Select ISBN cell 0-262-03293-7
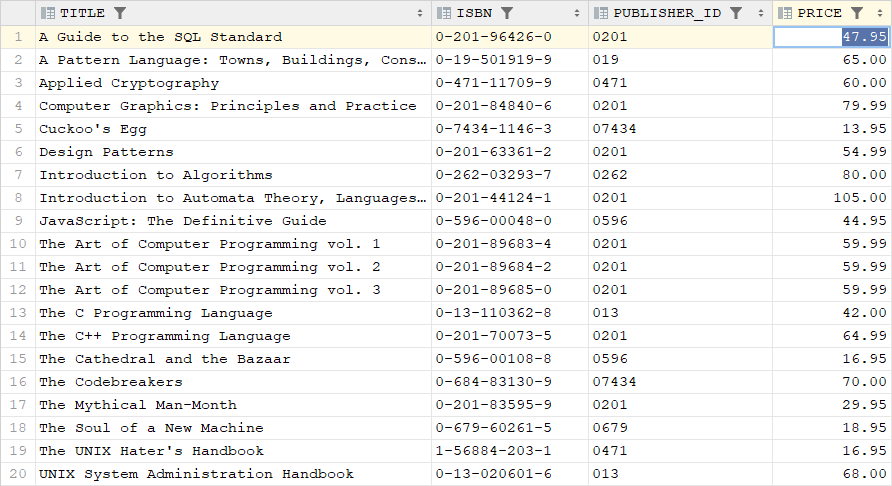 point(510,175)
